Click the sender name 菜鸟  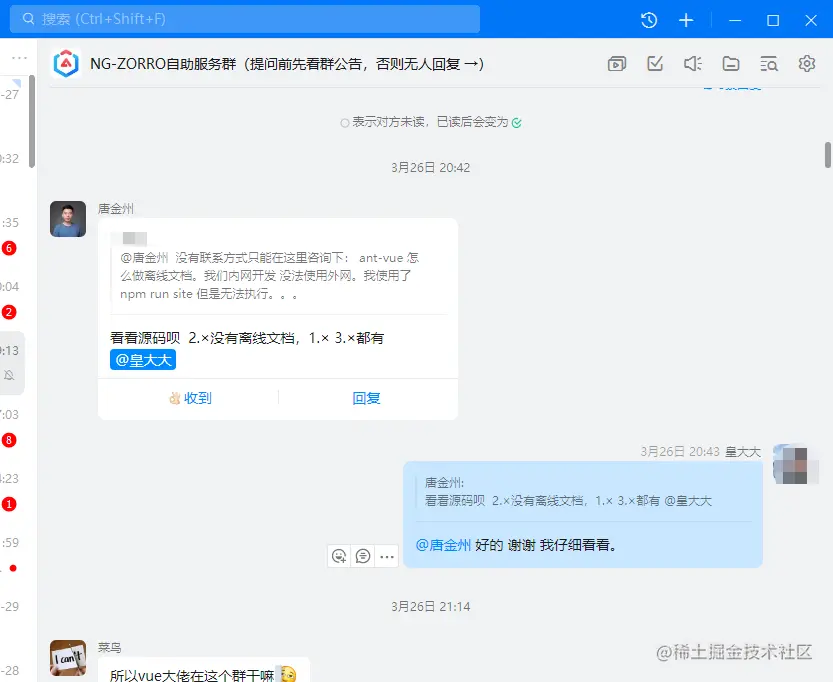[109, 647]
